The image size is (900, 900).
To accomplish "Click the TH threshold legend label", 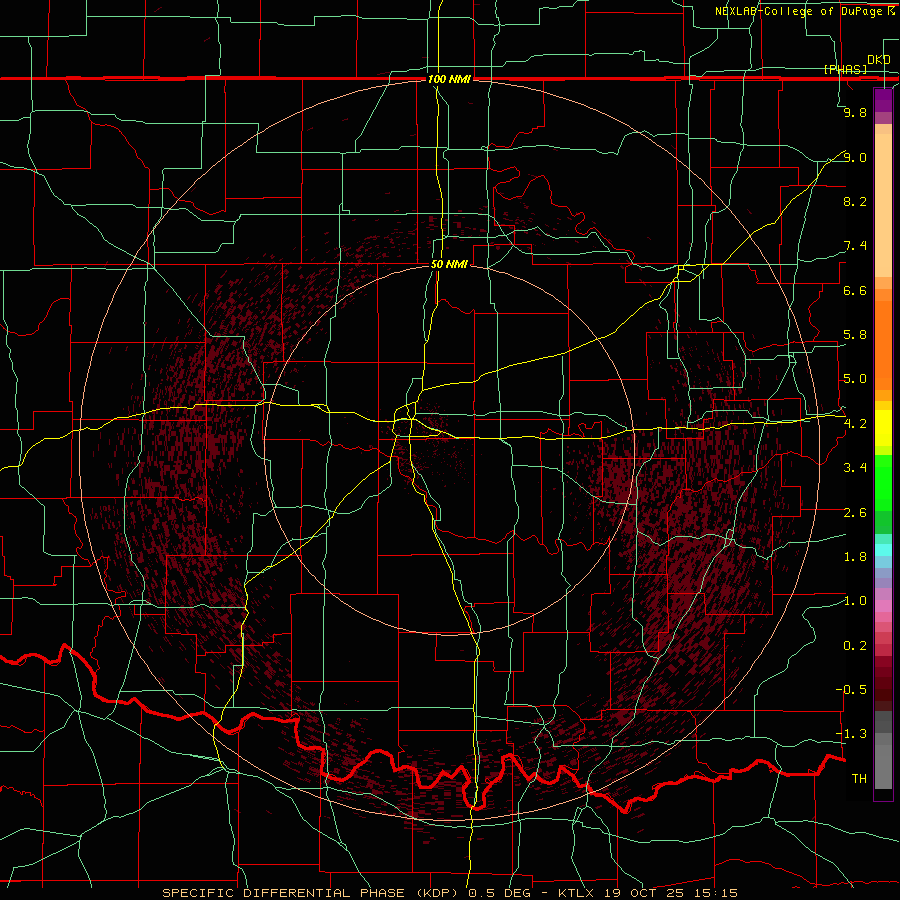I will [859, 779].
